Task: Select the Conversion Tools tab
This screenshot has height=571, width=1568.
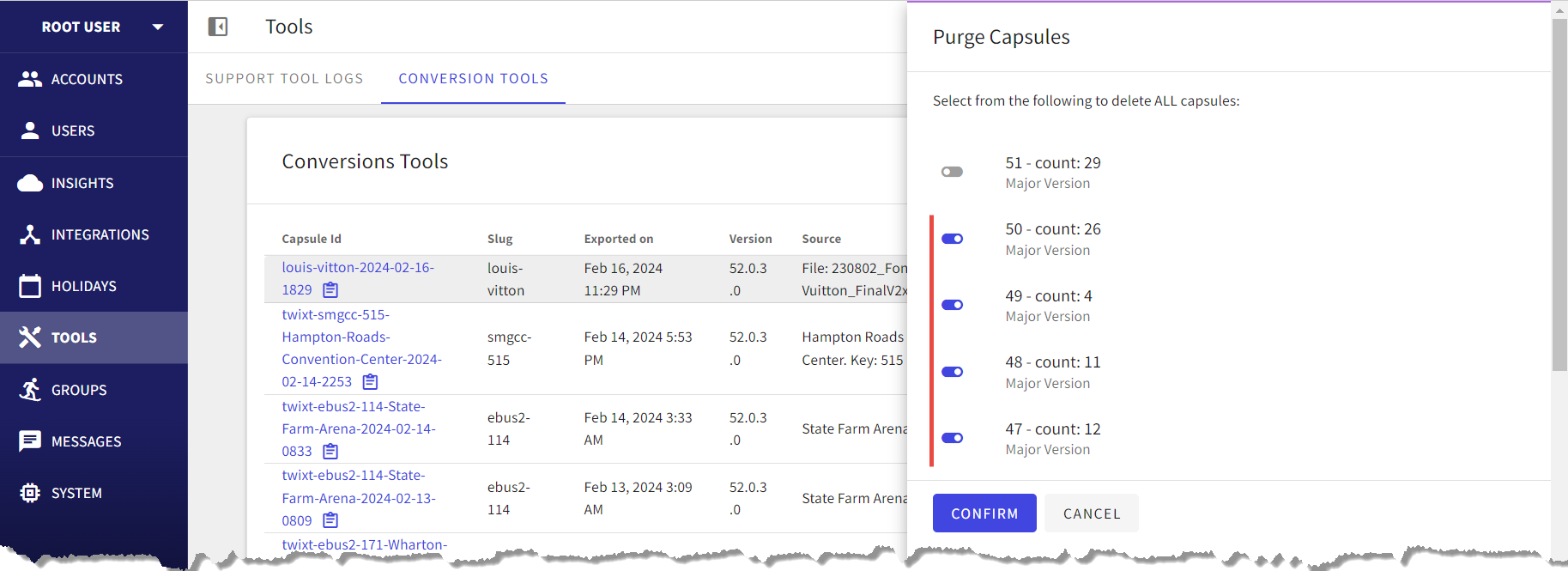Action: [473, 78]
